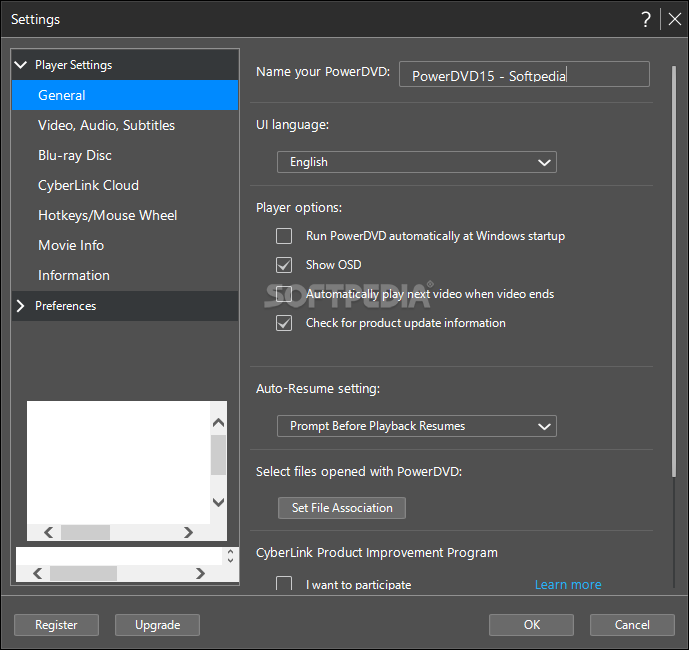
Task: Click the white box vertical scrollbar thumb
Action: 218,455
